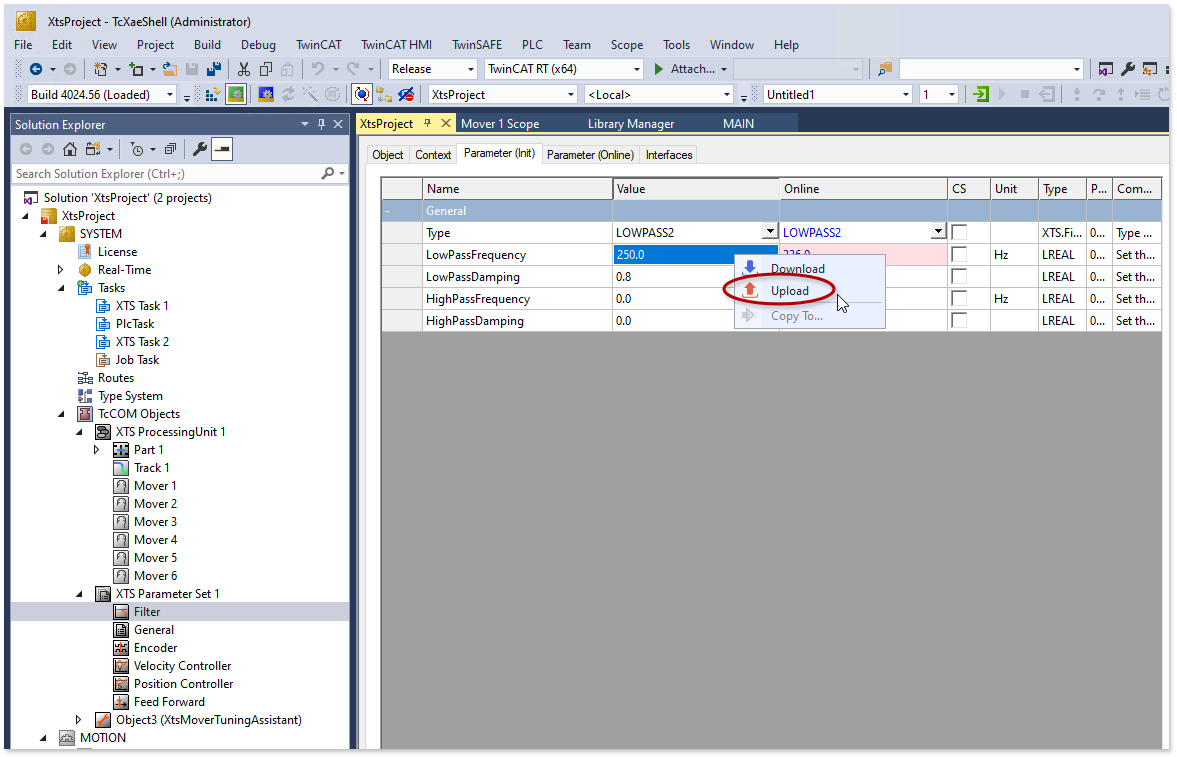Toggle the CS checkbox for LowPassDamping row
This screenshot has width=1177, height=757.
(x=959, y=276)
